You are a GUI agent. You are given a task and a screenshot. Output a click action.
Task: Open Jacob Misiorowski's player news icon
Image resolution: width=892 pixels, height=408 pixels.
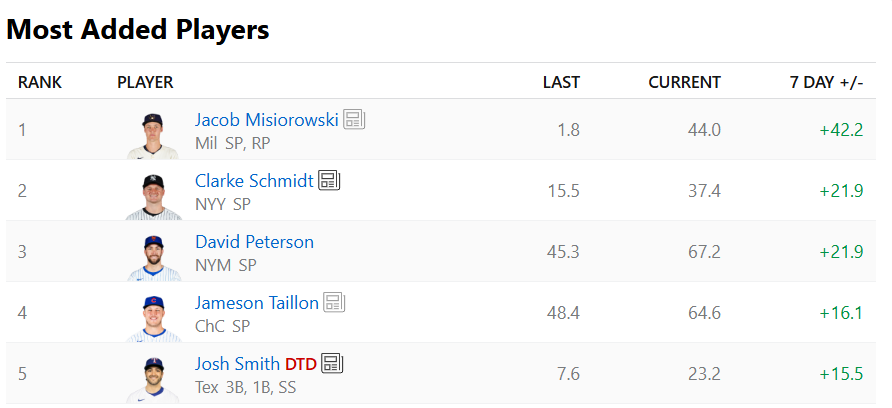pyautogui.click(x=354, y=120)
